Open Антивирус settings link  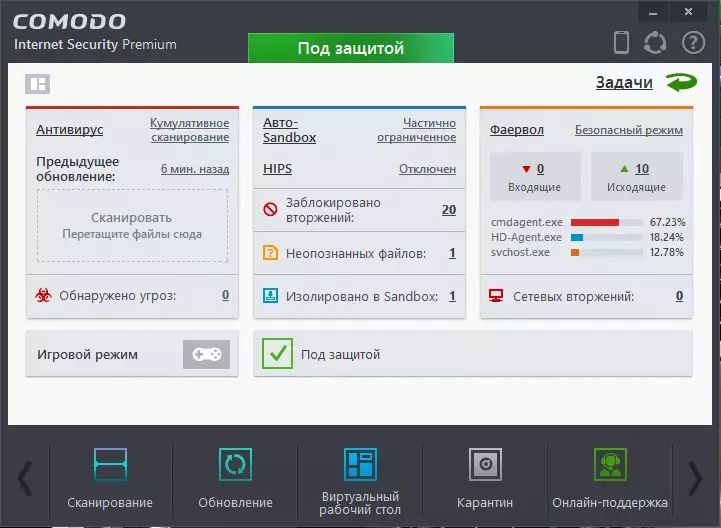(69, 130)
